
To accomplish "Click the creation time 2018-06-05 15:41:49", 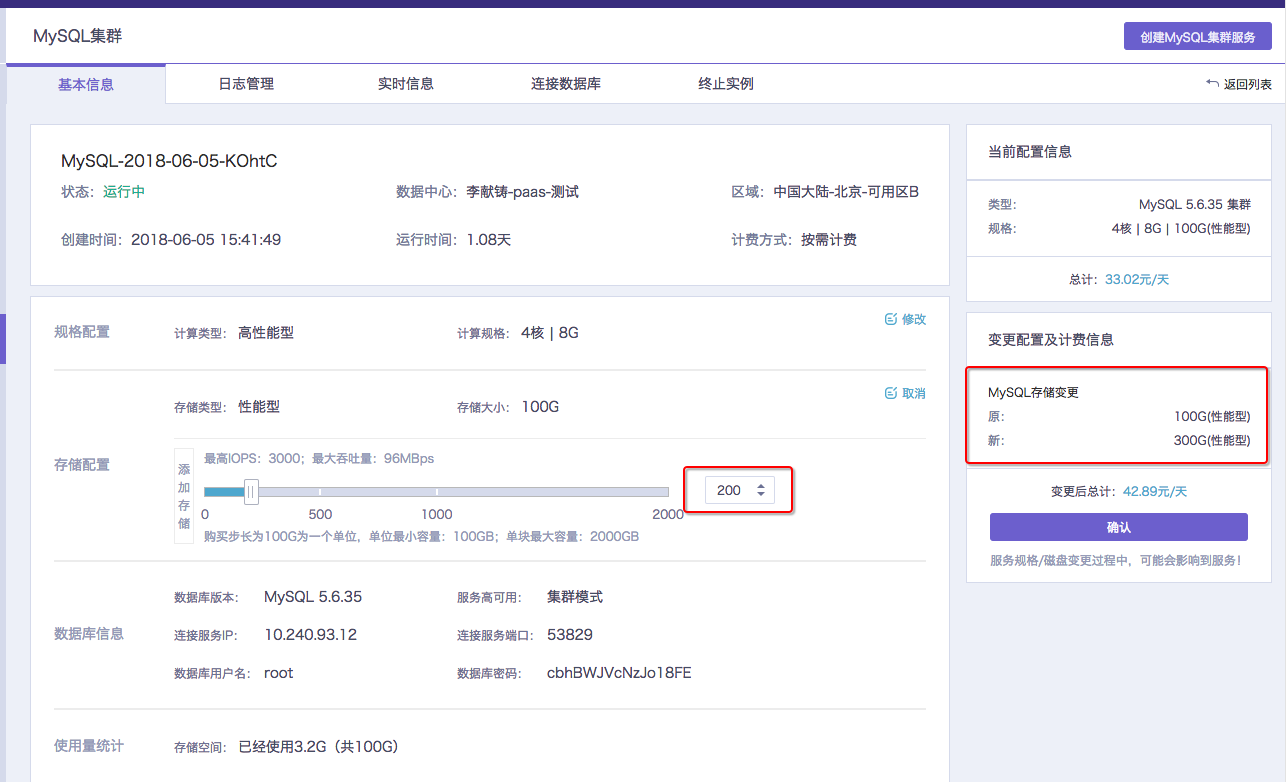I will tap(206, 240).
